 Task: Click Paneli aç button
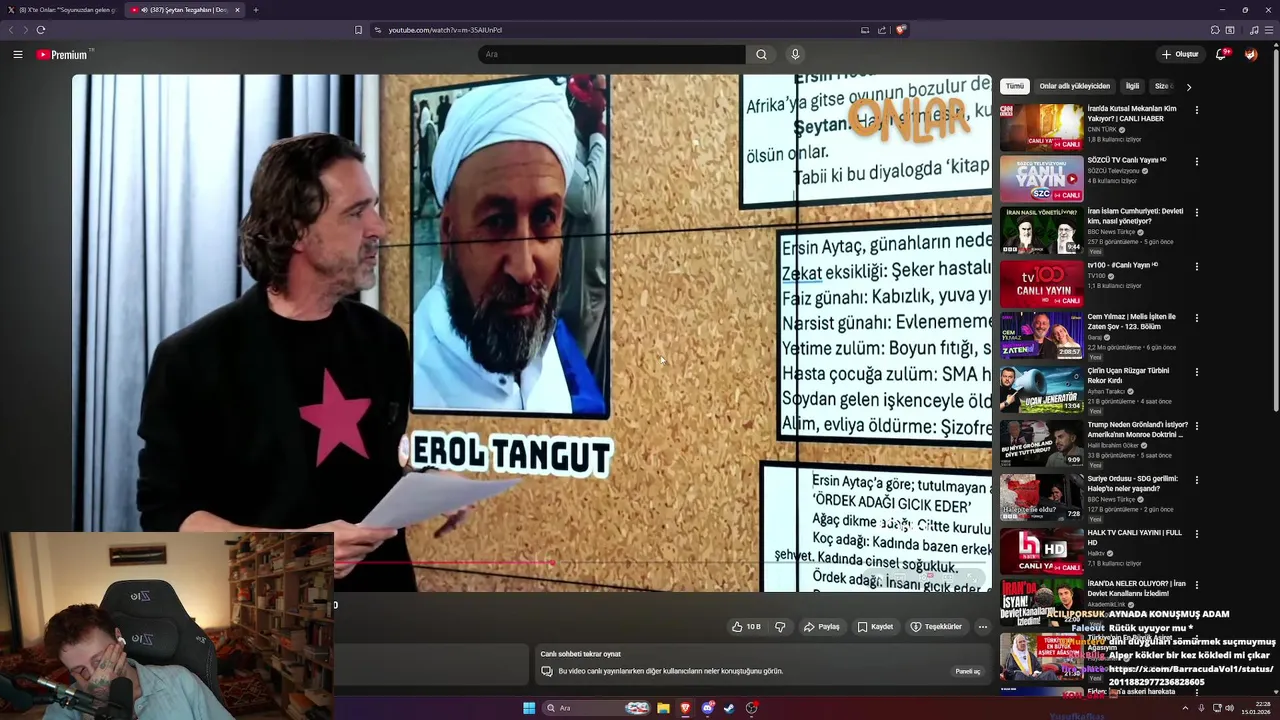coord(968,671)
